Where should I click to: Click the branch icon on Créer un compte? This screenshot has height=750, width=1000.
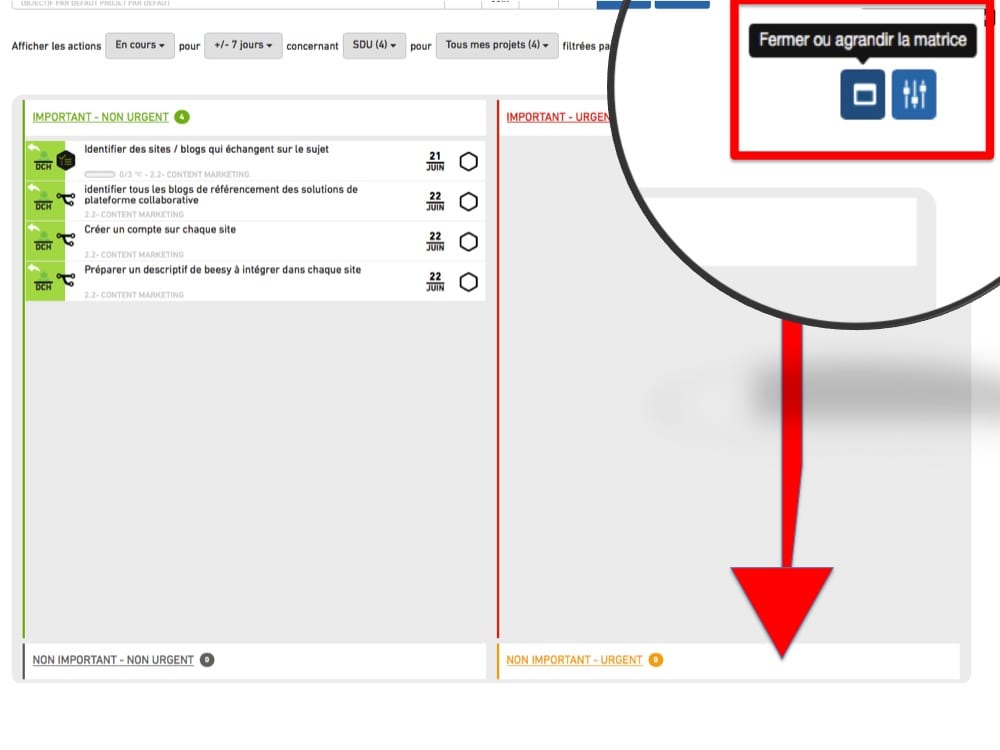click(x=66, y=240)
